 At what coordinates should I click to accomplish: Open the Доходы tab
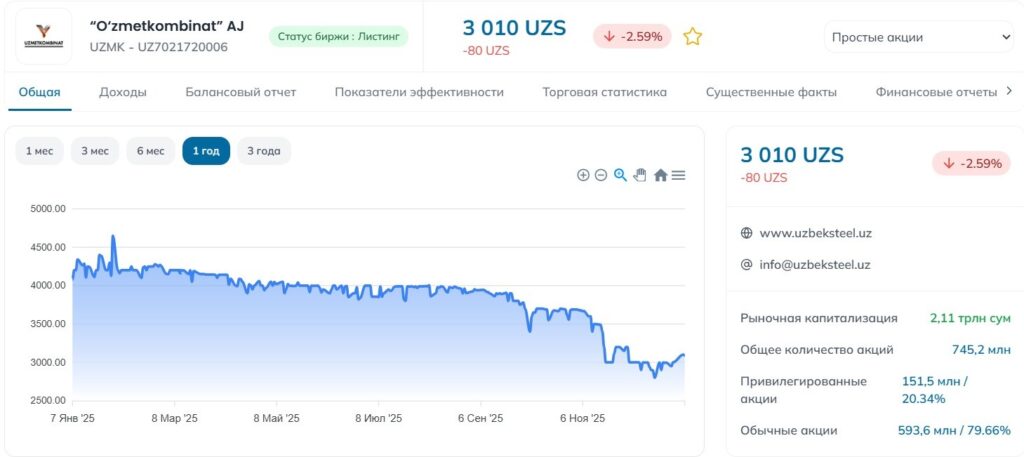tap(123, 92)
